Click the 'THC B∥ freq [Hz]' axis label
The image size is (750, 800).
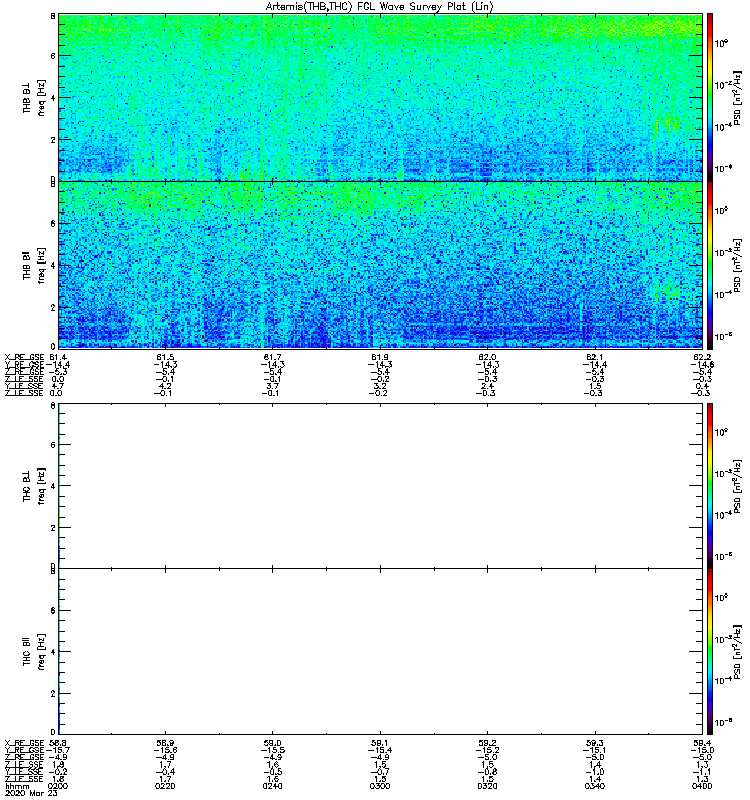tap(34, 652)
